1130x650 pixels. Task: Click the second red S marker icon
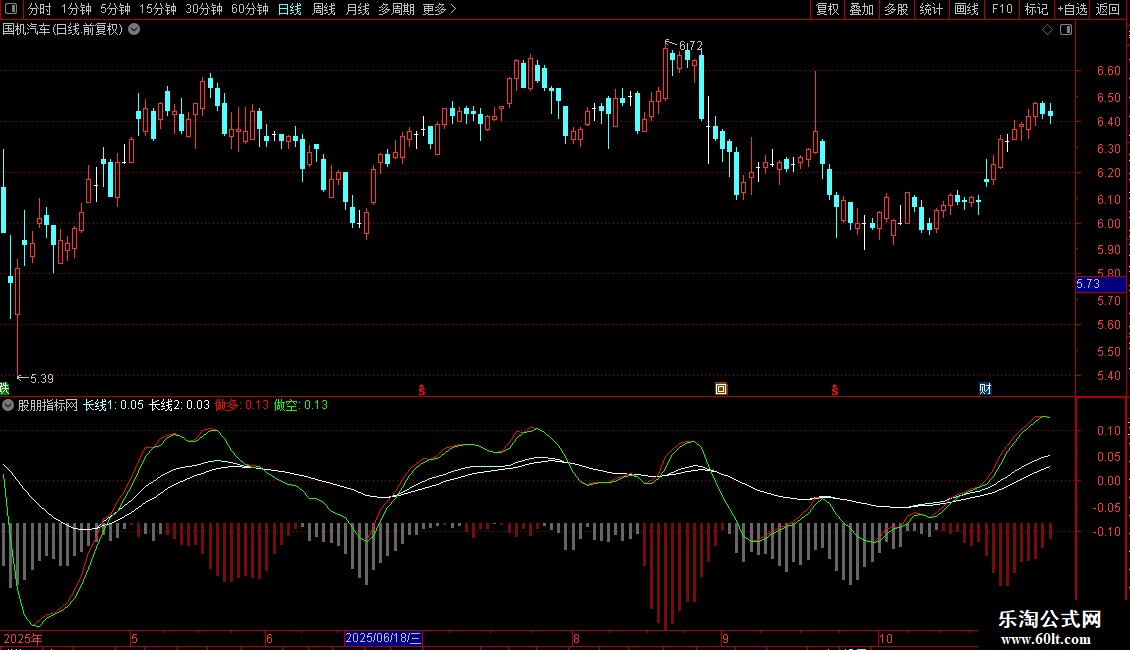[835, 390]
